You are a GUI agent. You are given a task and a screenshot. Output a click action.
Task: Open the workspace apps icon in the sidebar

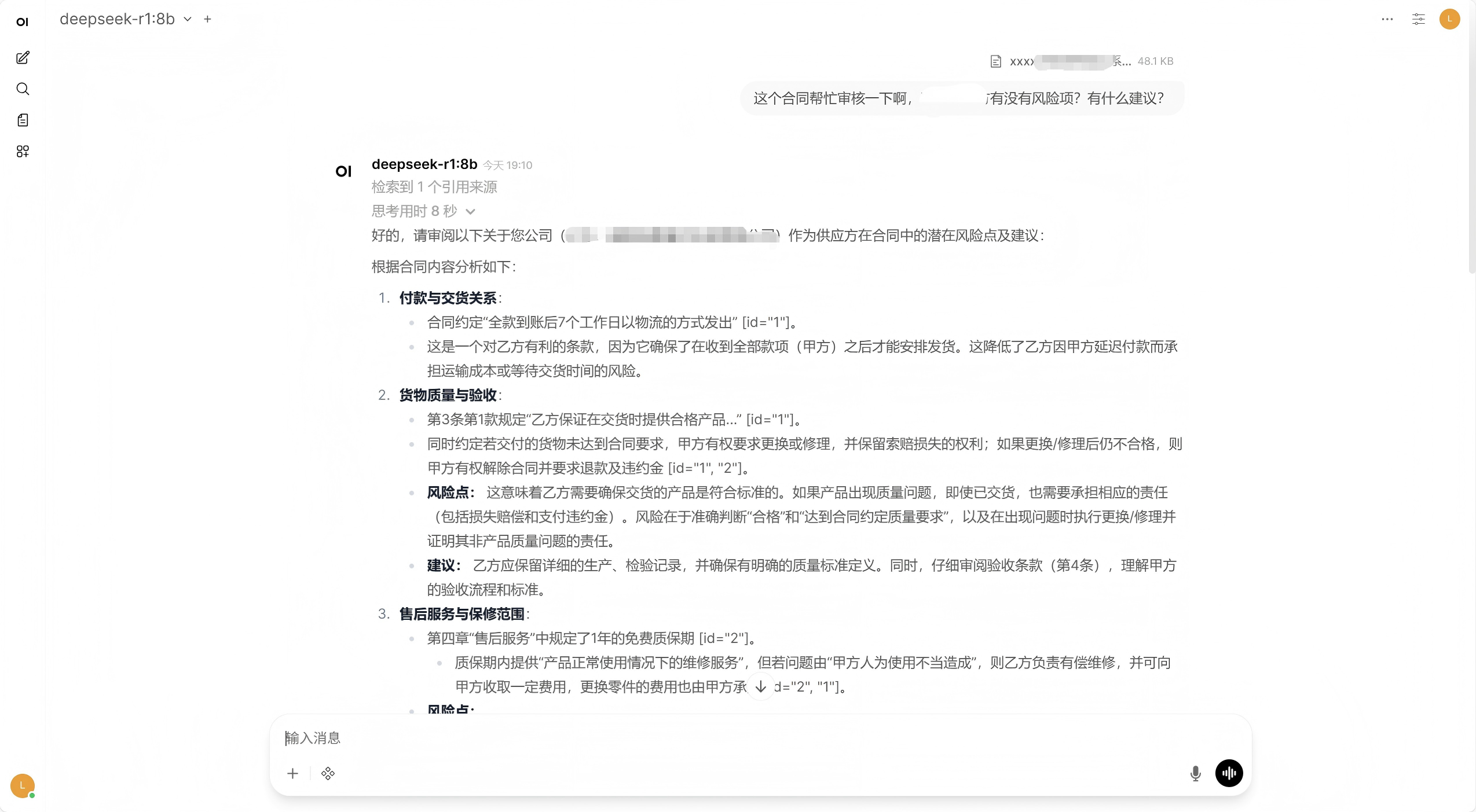[23, 151]
